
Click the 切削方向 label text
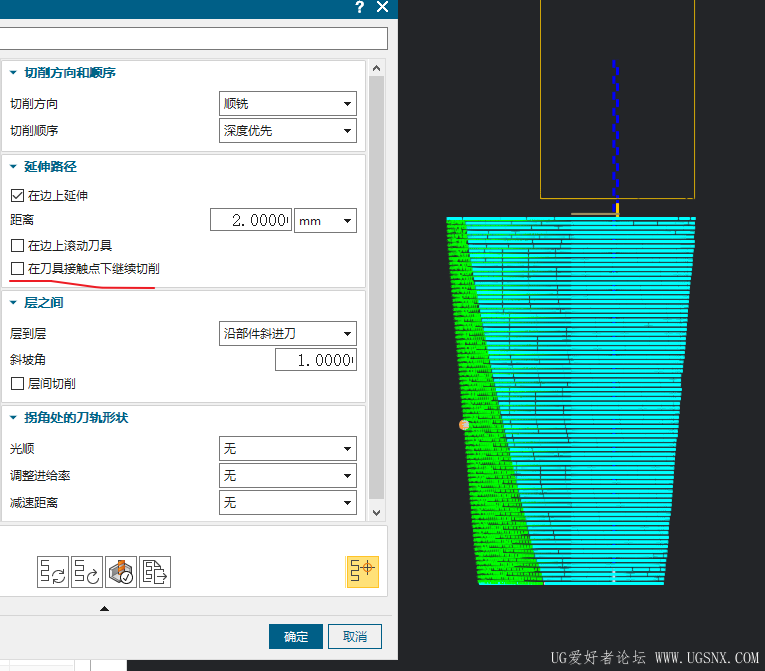34,104
